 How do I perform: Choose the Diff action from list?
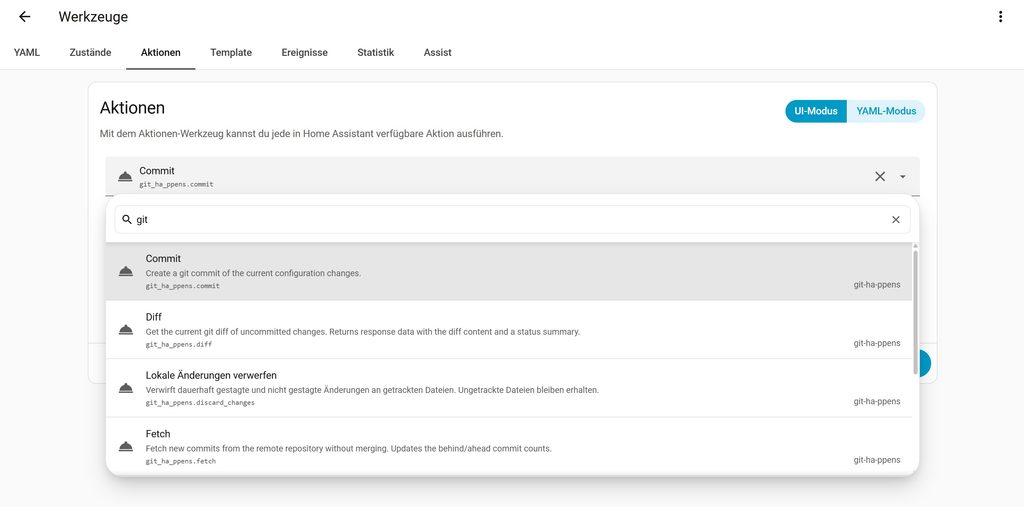(509, 330)
